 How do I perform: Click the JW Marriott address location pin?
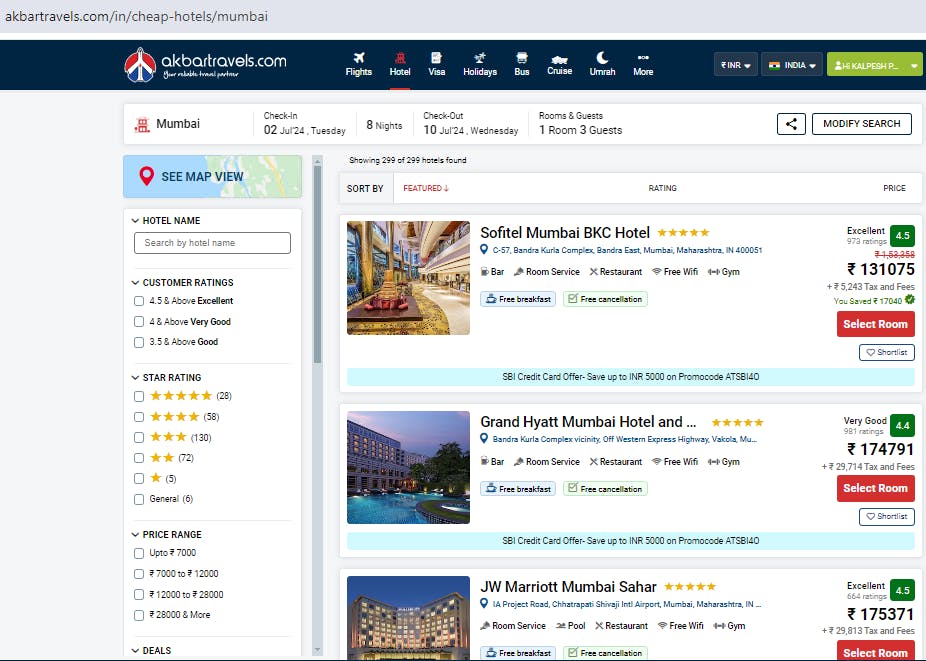click(484, 604)
